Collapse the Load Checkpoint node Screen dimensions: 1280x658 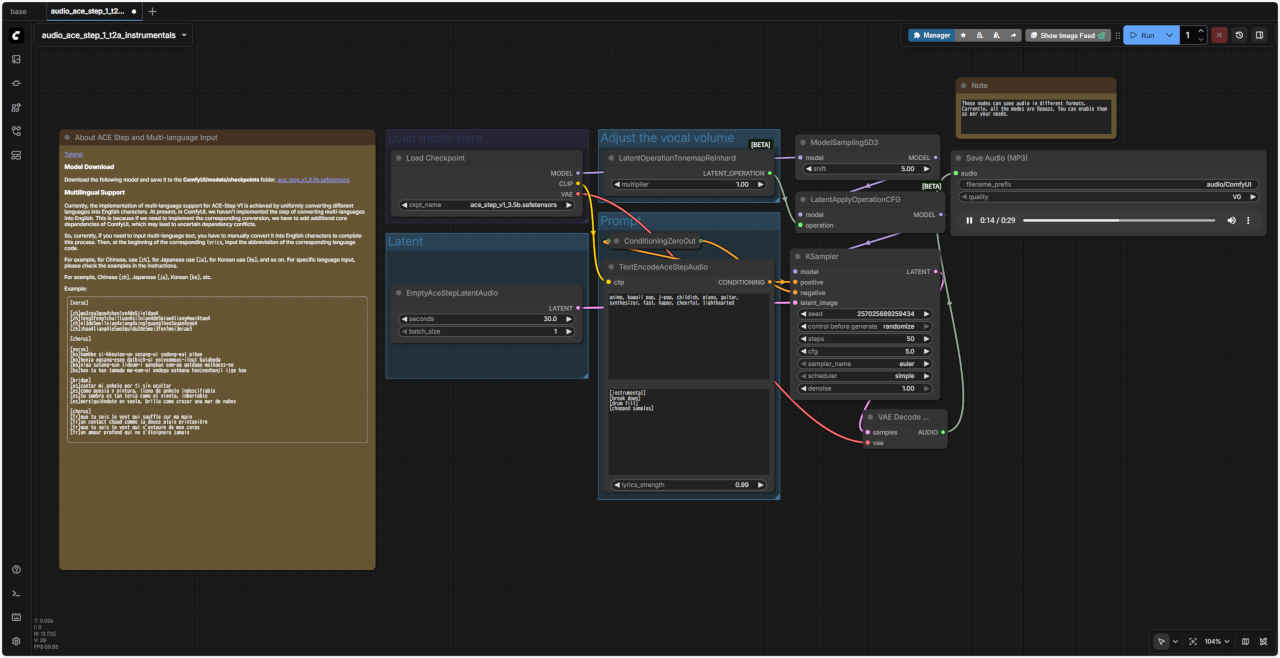tap(398, 158)
